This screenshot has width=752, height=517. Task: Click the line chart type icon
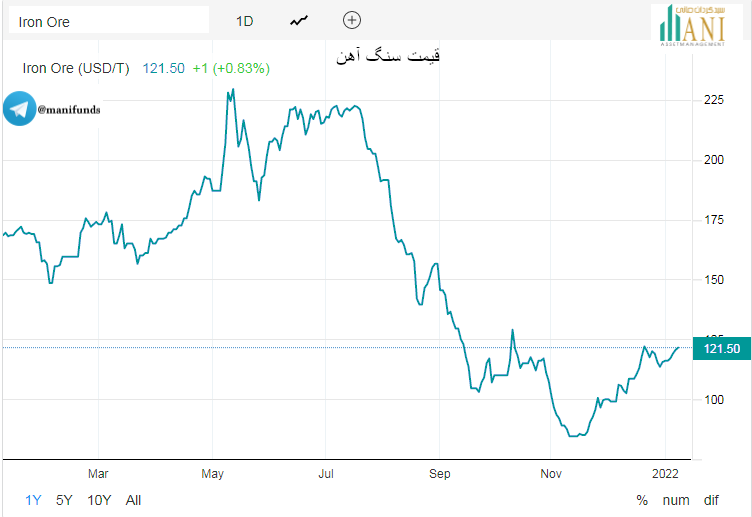click(x=298, y=20)
